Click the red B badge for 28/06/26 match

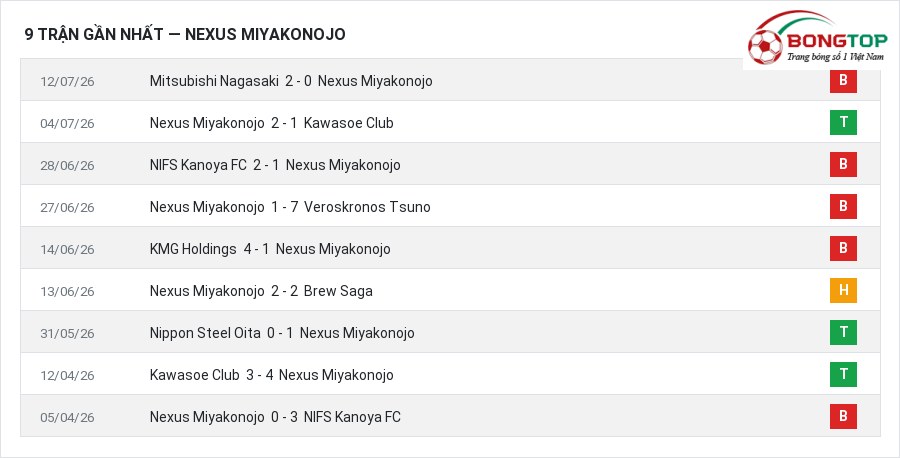point(843,165)
